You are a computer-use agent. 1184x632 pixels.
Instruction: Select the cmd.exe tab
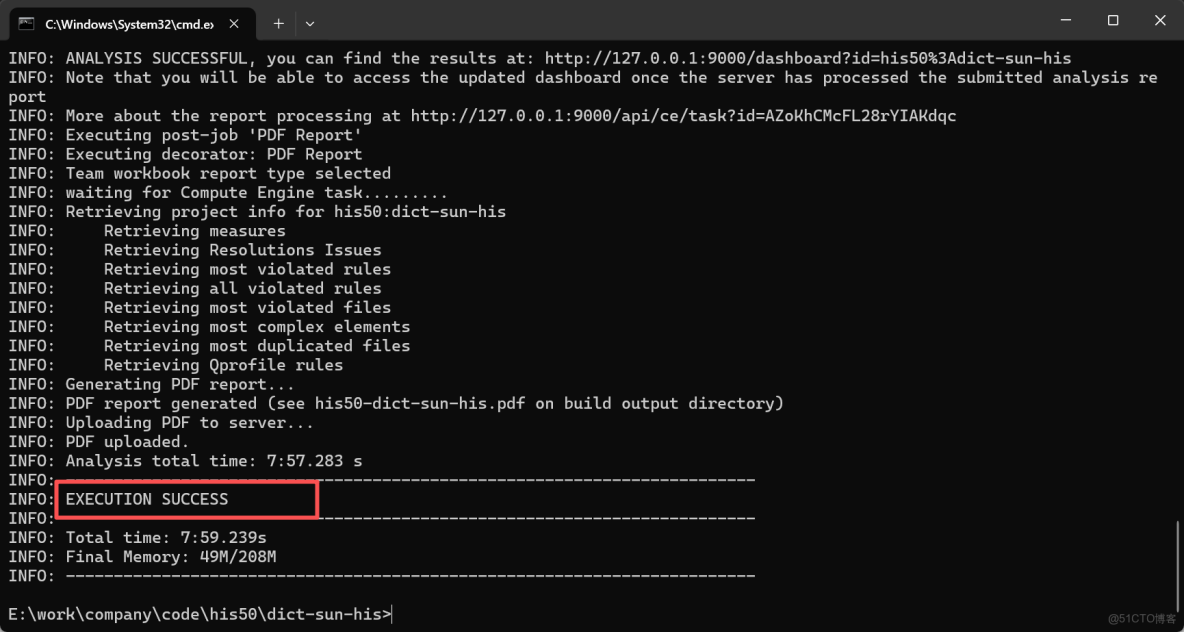[130, 22]
